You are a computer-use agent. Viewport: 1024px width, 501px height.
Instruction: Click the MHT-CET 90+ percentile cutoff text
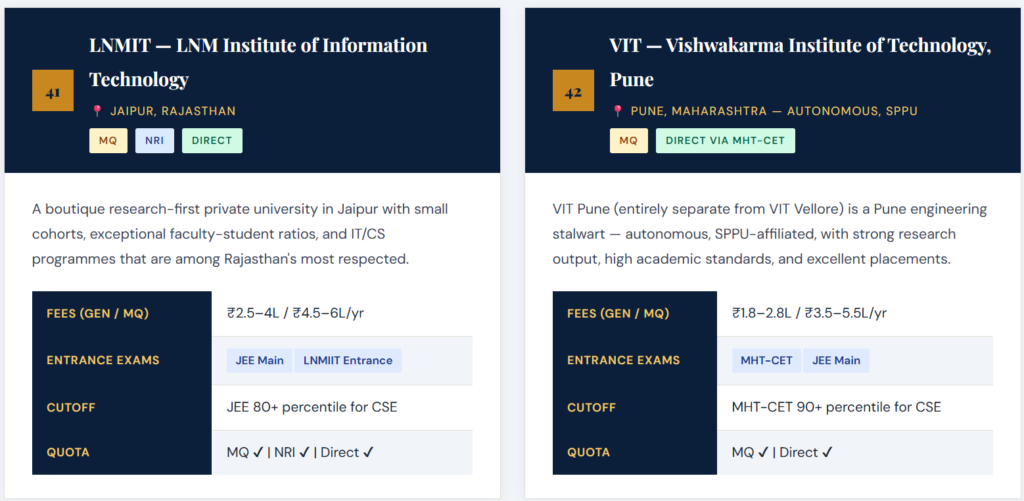[x=836, y=407]
